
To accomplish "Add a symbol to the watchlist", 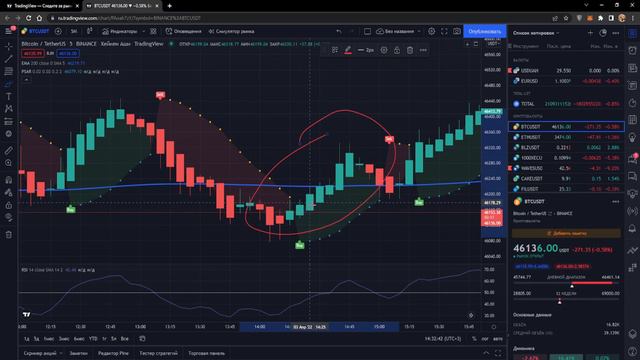I will click(590, 33).
